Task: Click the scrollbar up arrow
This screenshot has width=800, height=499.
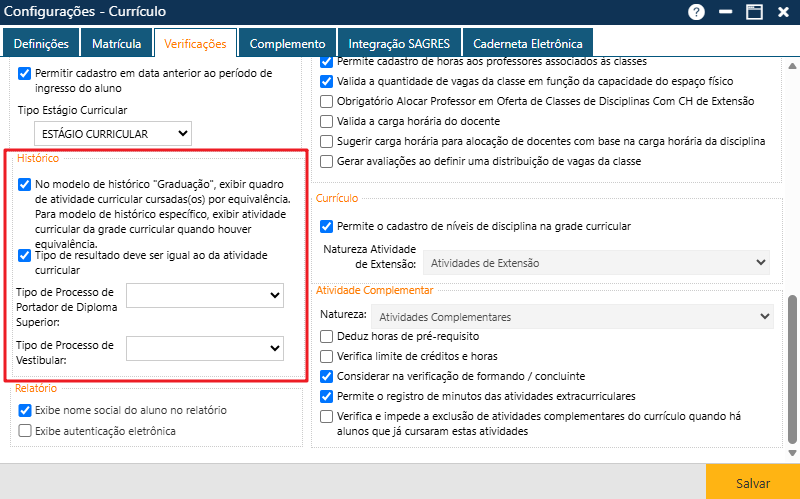Action: click(792, 66)
